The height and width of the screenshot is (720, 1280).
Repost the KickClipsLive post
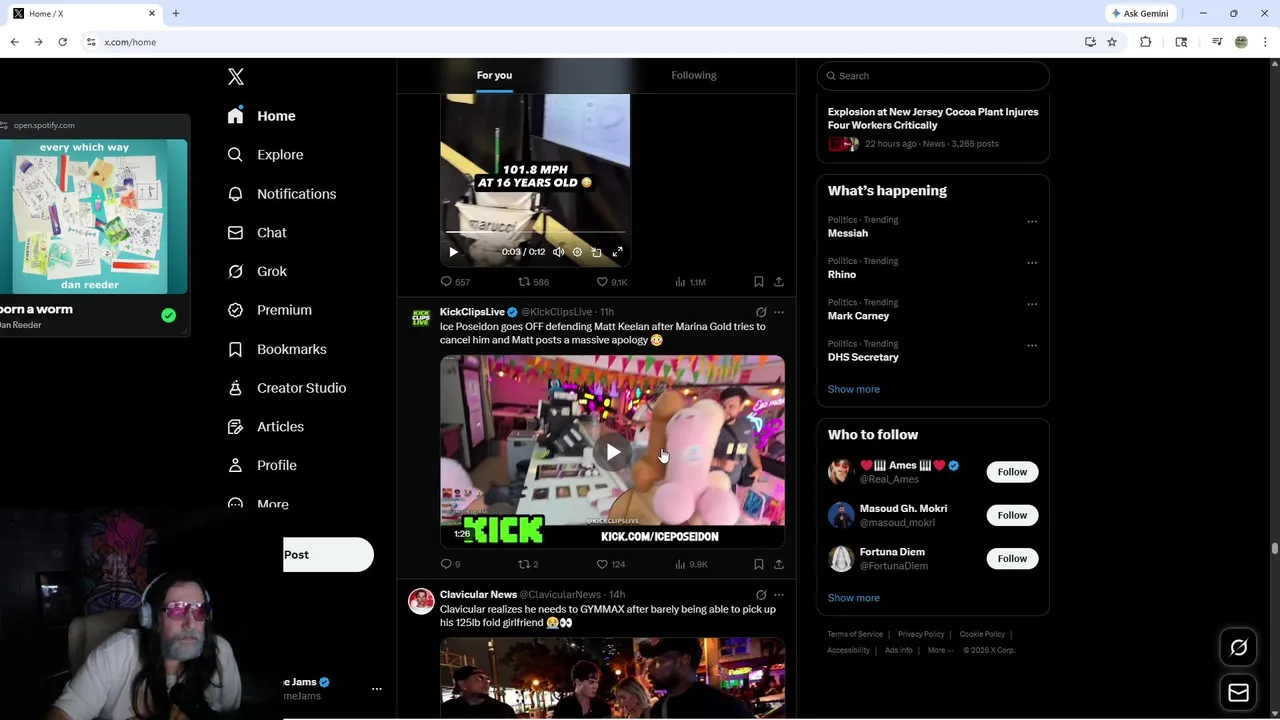[528, 564]
